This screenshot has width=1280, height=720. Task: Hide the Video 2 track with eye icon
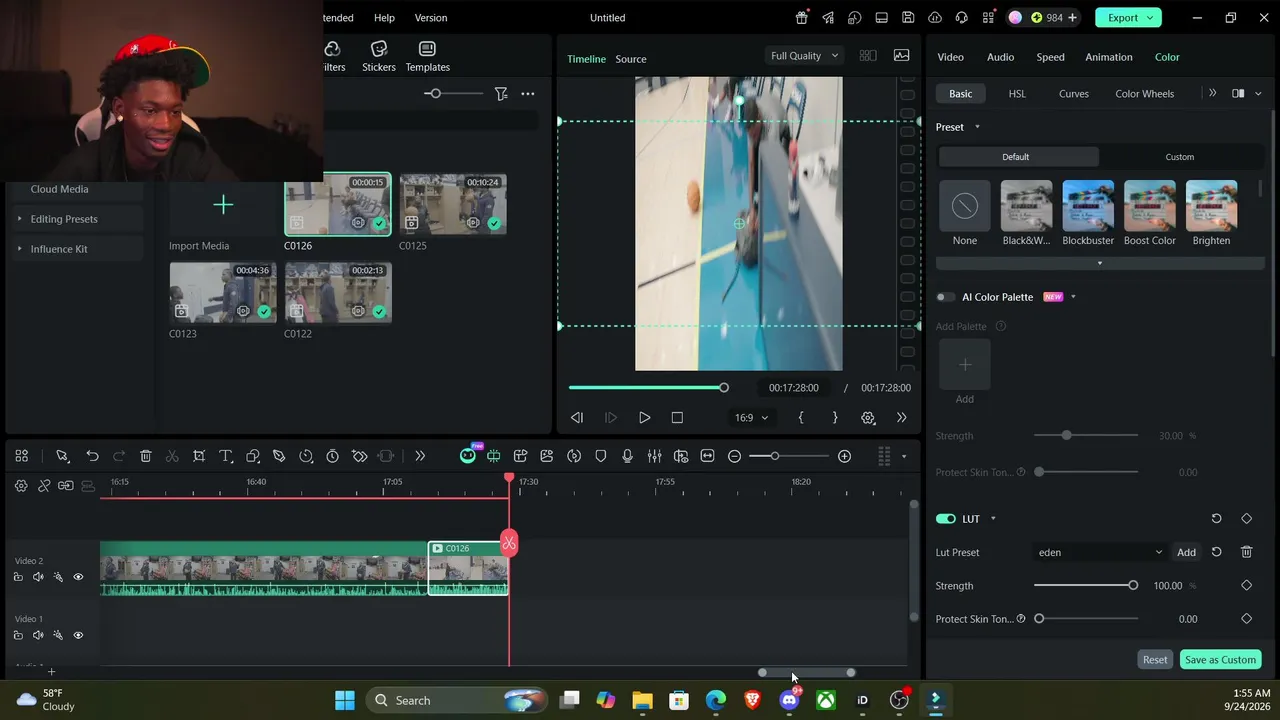[78, 577]
